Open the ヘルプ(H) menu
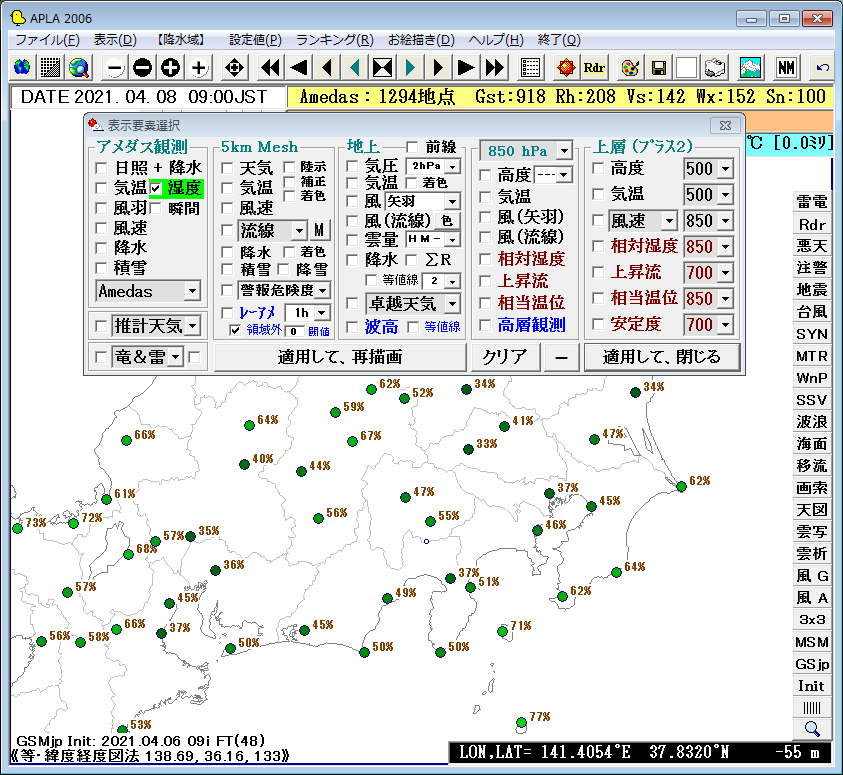Image resolution: width=843 pixels, height=775 pixels. (x=496, y=40)
